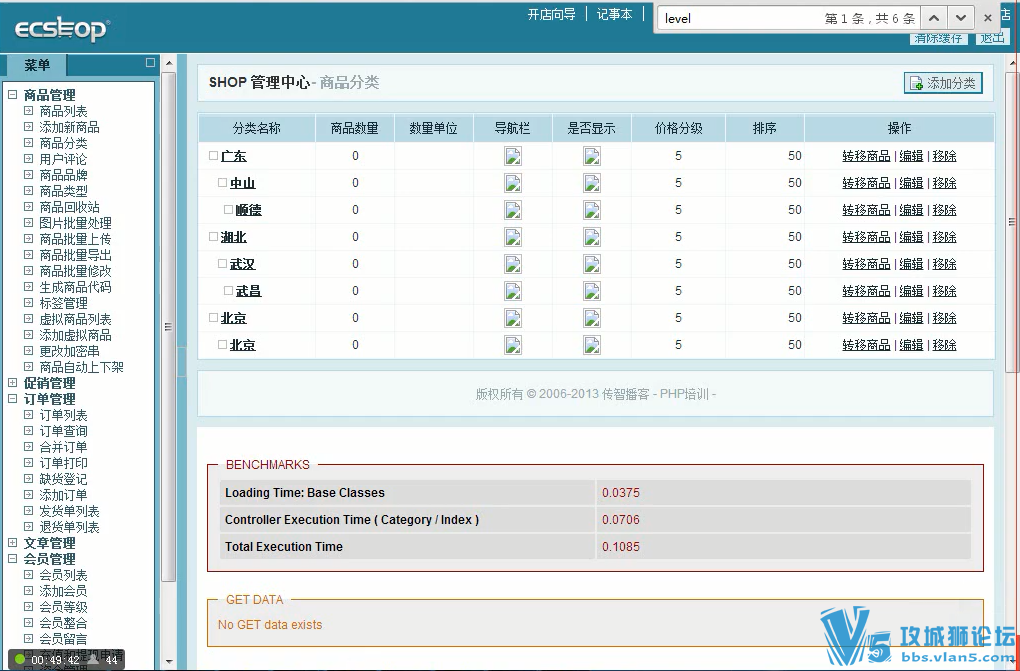Click 清除缓存 link in header

coord(937,38)
